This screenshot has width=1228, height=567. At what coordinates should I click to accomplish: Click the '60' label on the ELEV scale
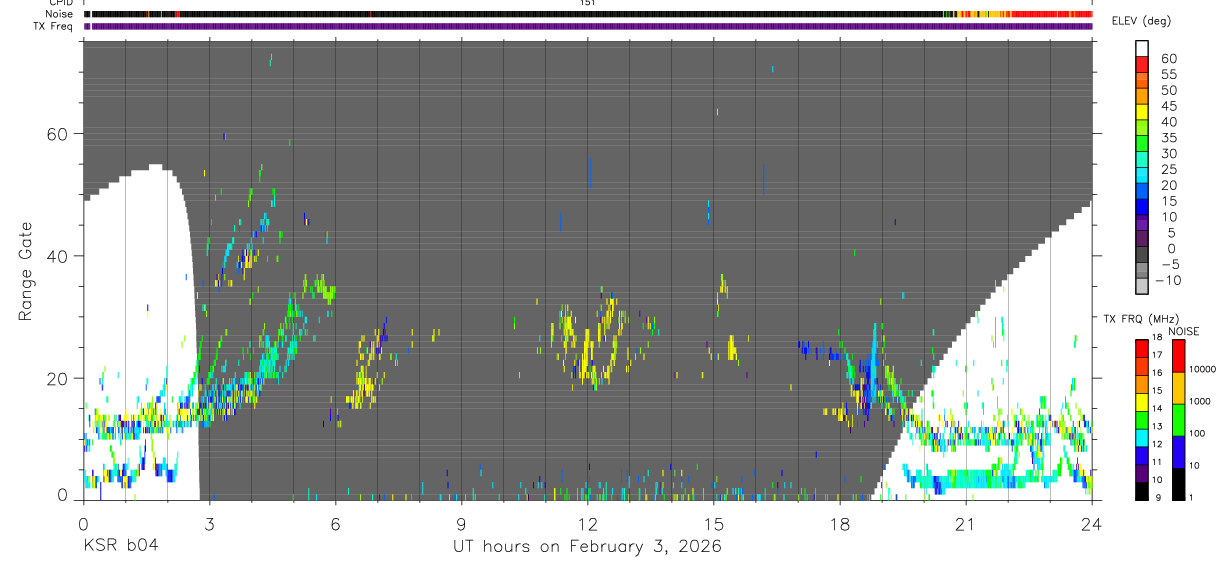point(1168,59)
